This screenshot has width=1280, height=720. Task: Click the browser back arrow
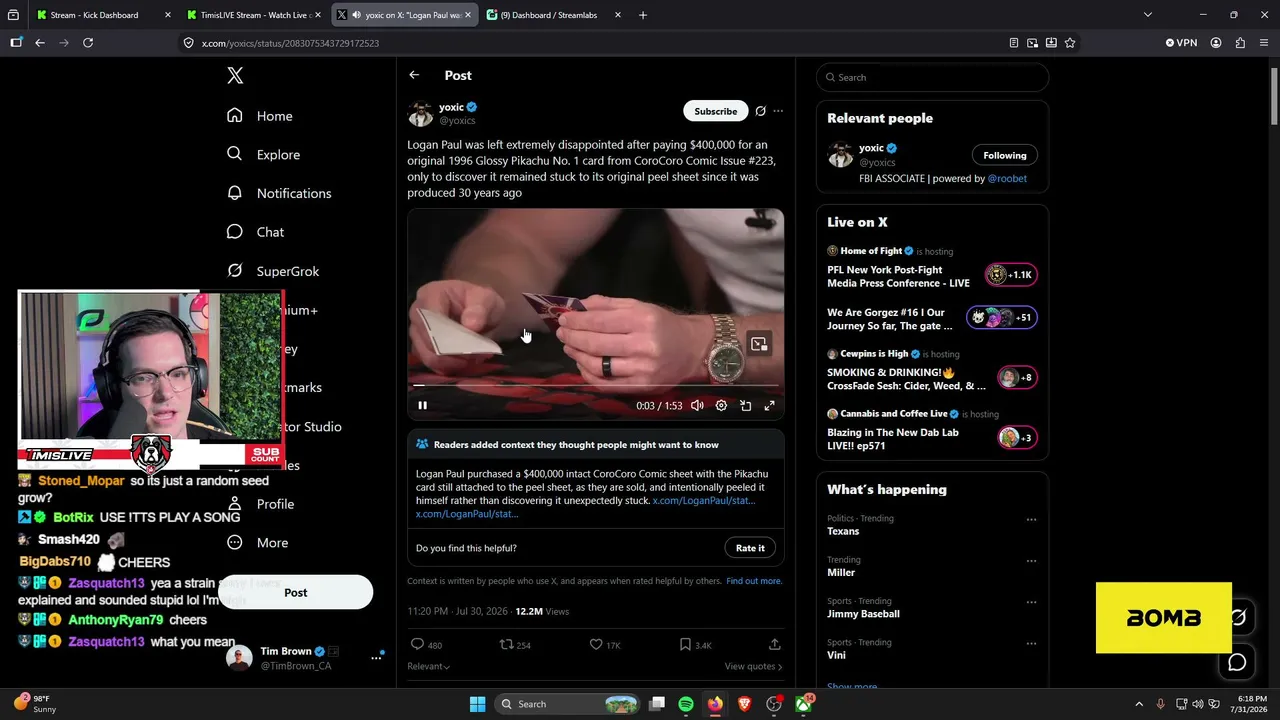40,43
